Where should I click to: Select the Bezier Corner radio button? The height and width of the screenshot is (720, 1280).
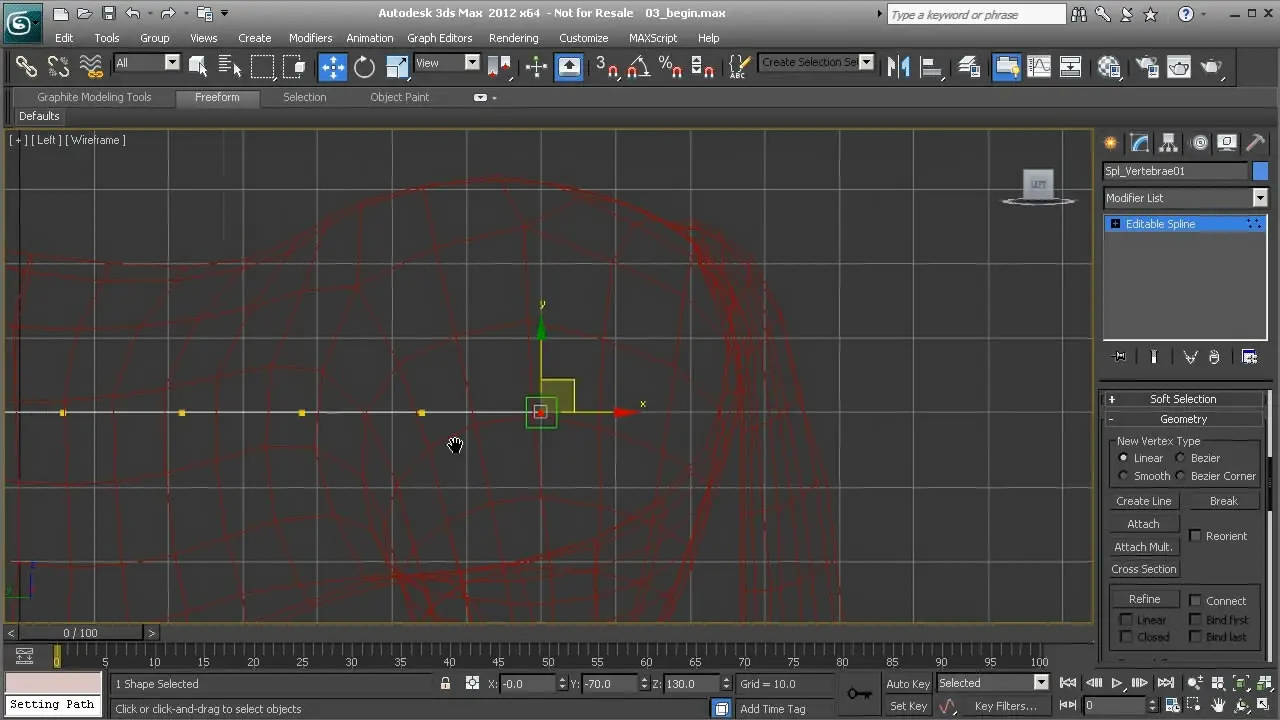point(1181,476)
